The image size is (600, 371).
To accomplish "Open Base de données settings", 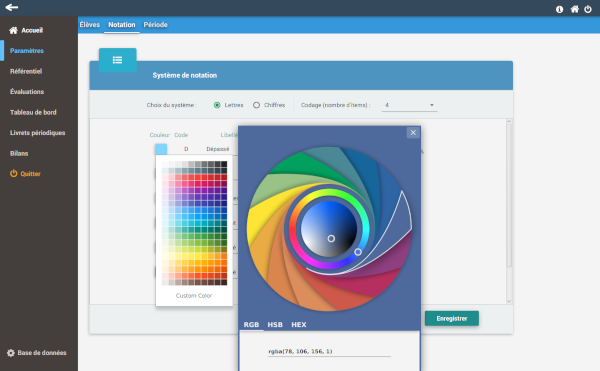I will coord(37,353).
